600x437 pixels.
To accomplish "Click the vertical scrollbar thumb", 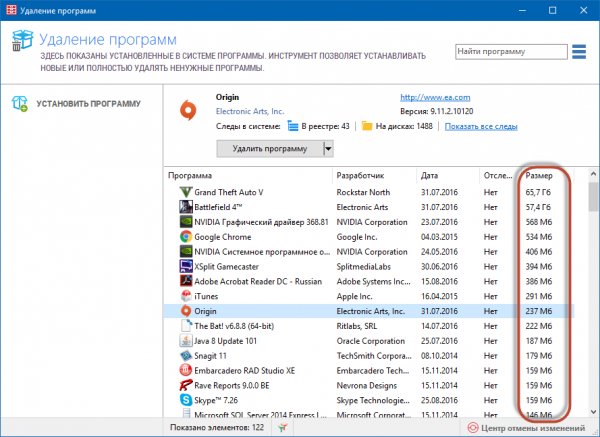I will [593, 197].
